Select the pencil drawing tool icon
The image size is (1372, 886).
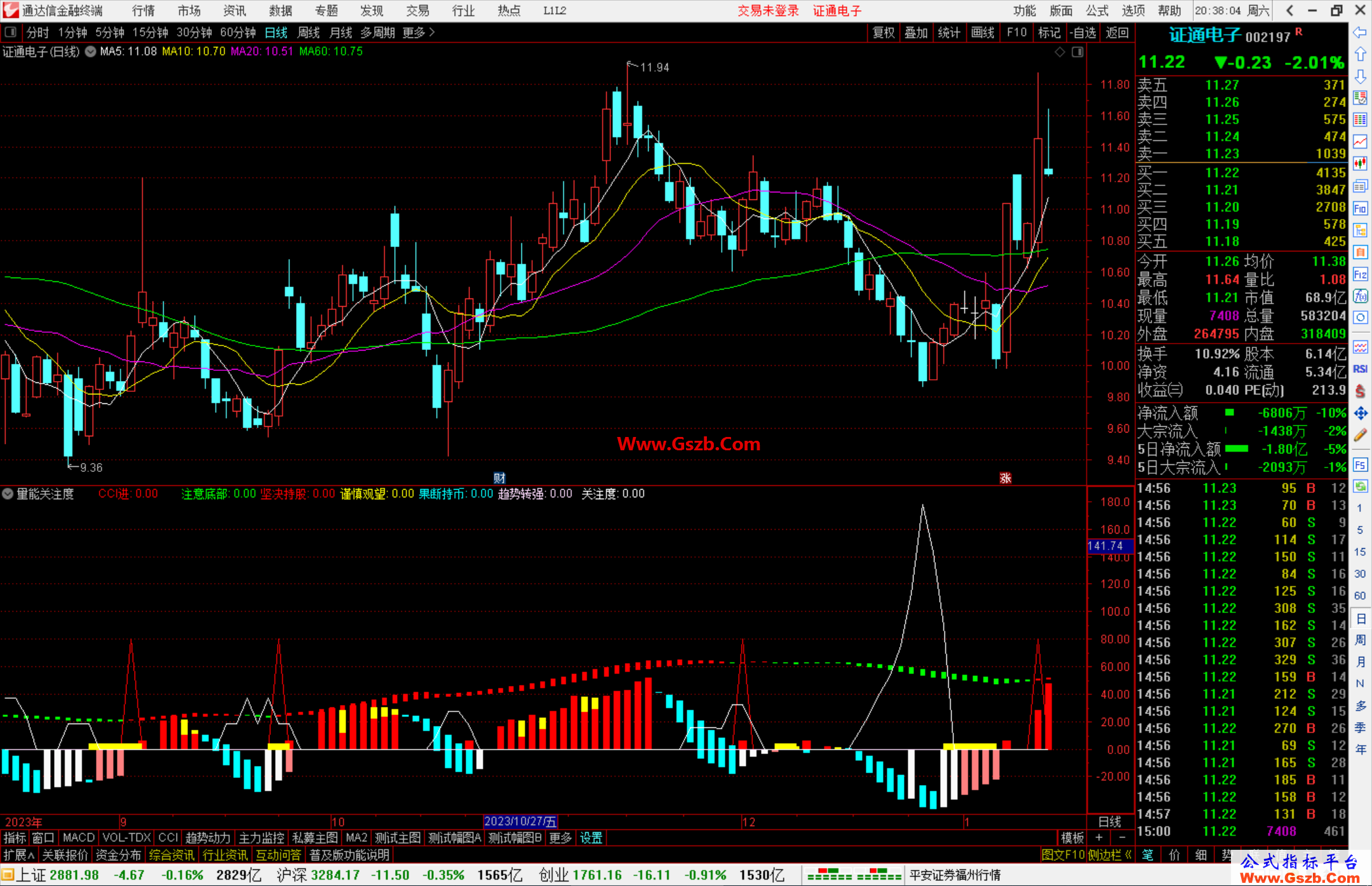pyautogui.click(x=1360, y=436)
